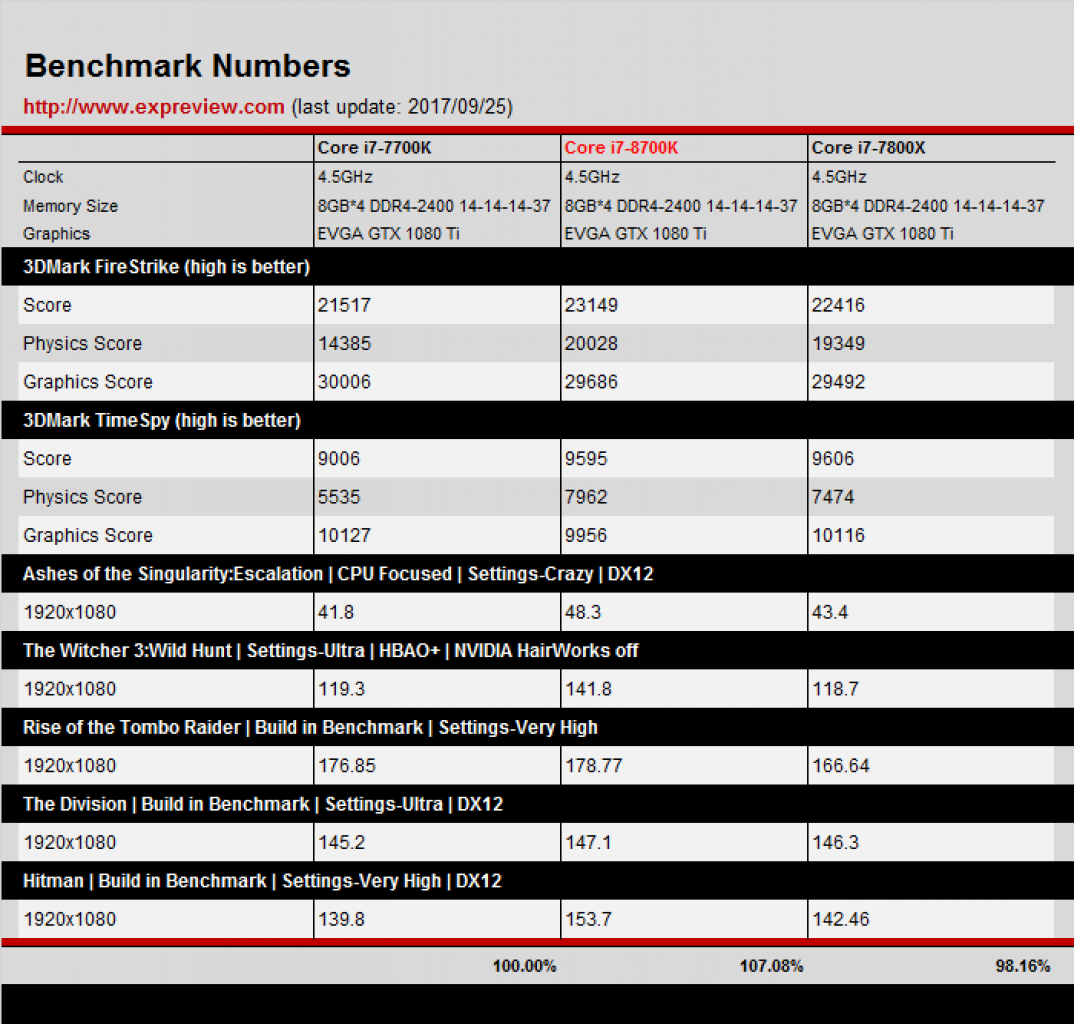Click Hitman result 142.46
1074x1024 pixels.
point(841,919)
